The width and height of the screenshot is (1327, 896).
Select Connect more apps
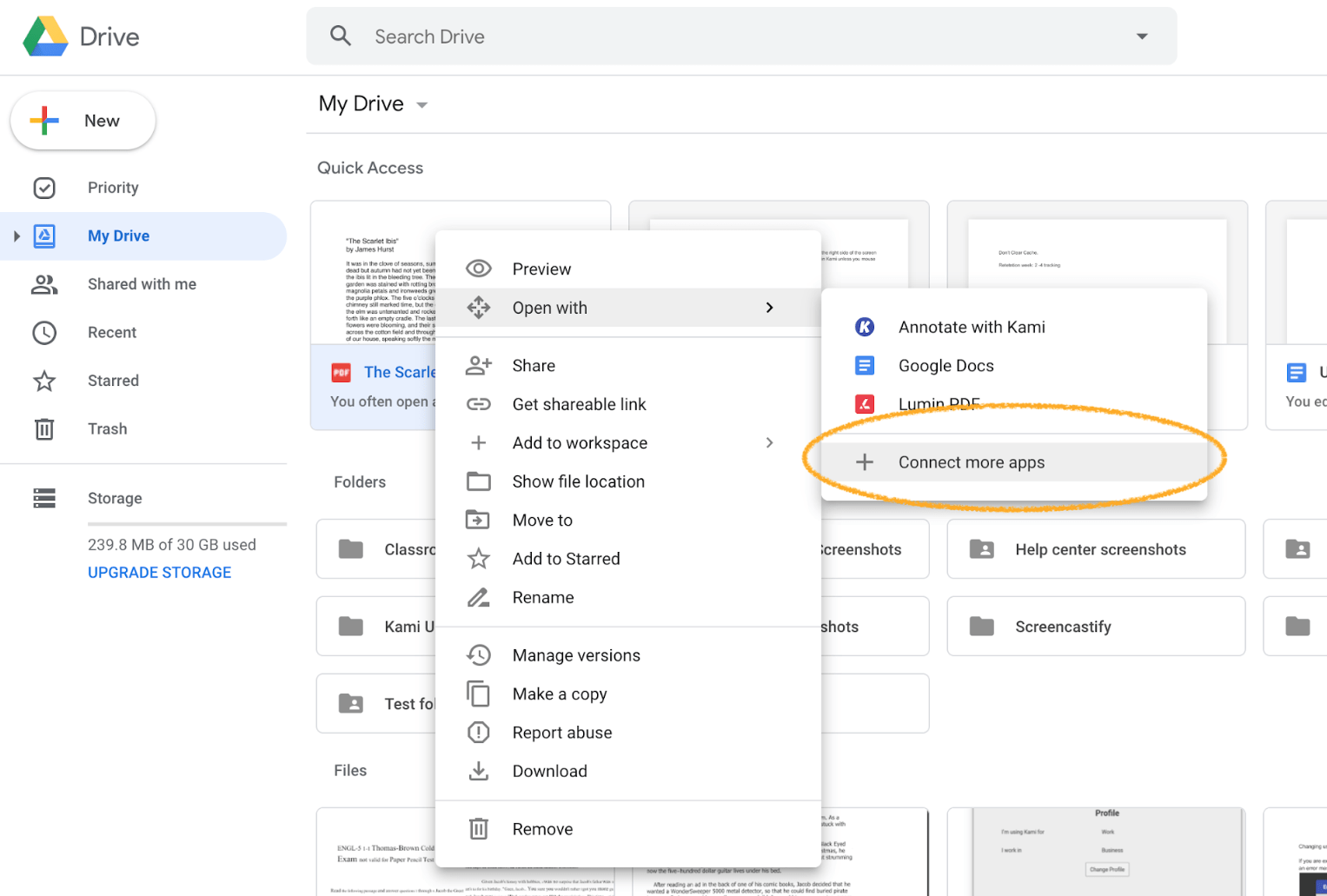pos(971,462)
